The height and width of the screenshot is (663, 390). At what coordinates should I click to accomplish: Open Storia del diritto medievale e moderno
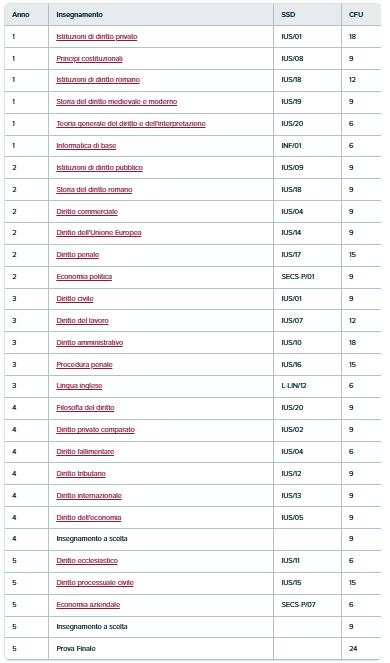click(x=117, y=102)
